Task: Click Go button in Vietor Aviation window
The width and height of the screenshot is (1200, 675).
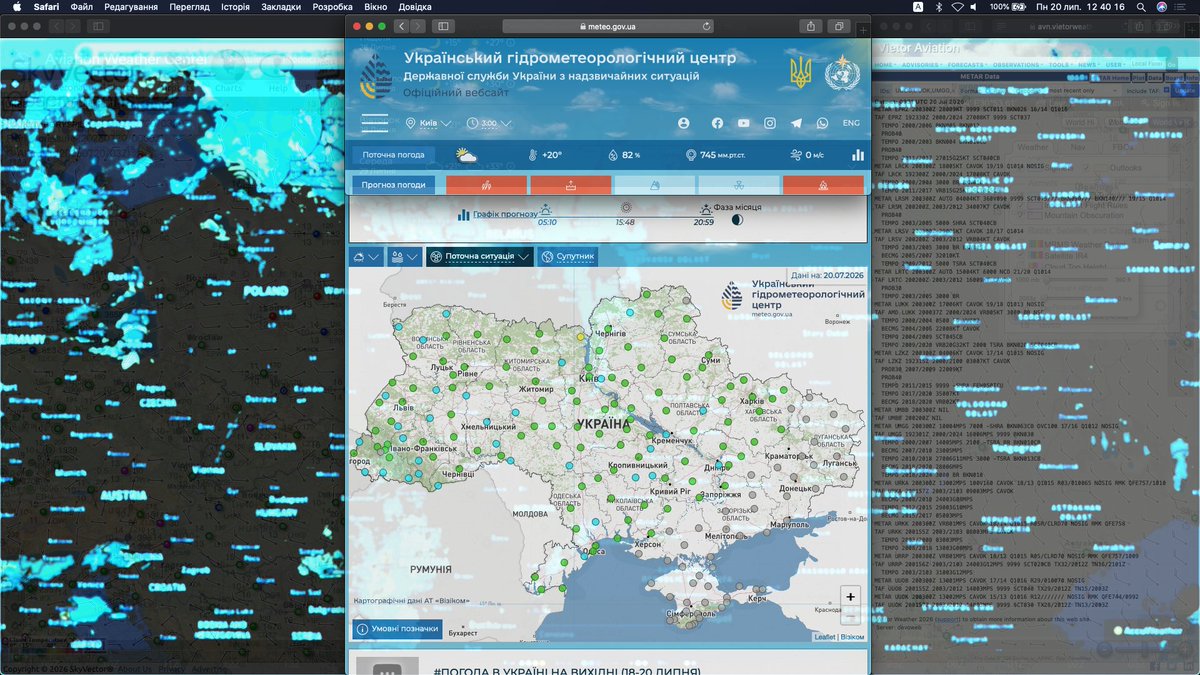Action: tap(1172, 65)
